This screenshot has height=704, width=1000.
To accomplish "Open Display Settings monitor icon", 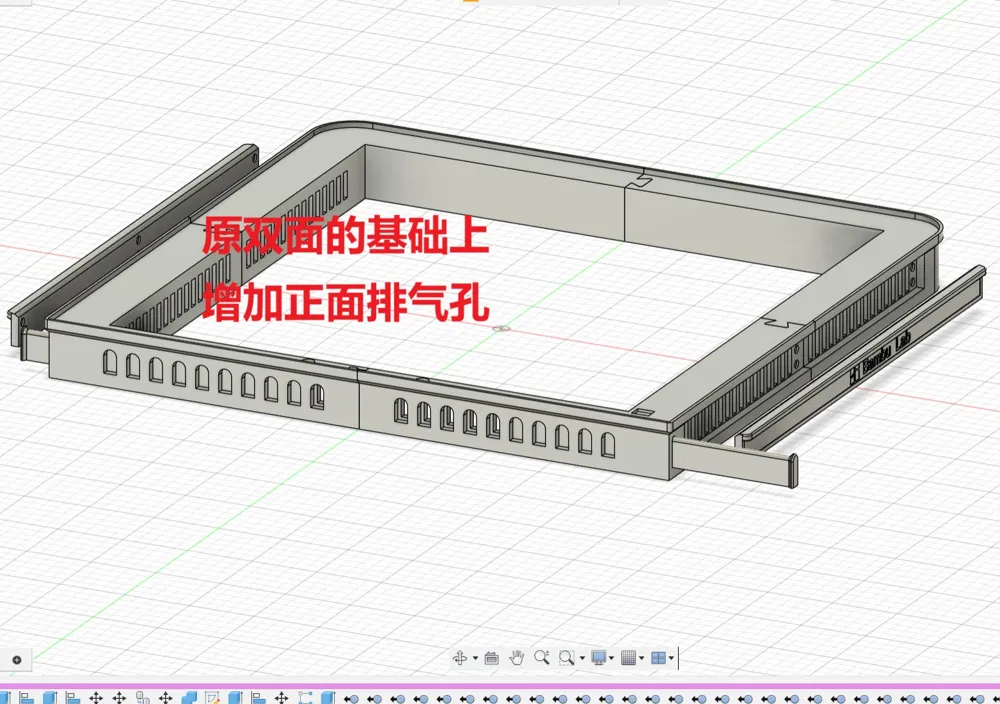I will pos(599,657).
